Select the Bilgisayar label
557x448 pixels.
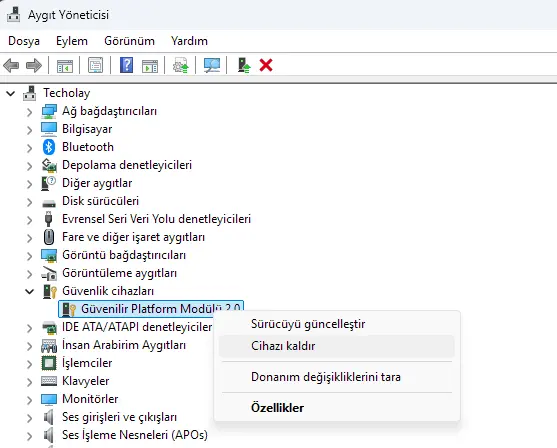pos(87,129)
